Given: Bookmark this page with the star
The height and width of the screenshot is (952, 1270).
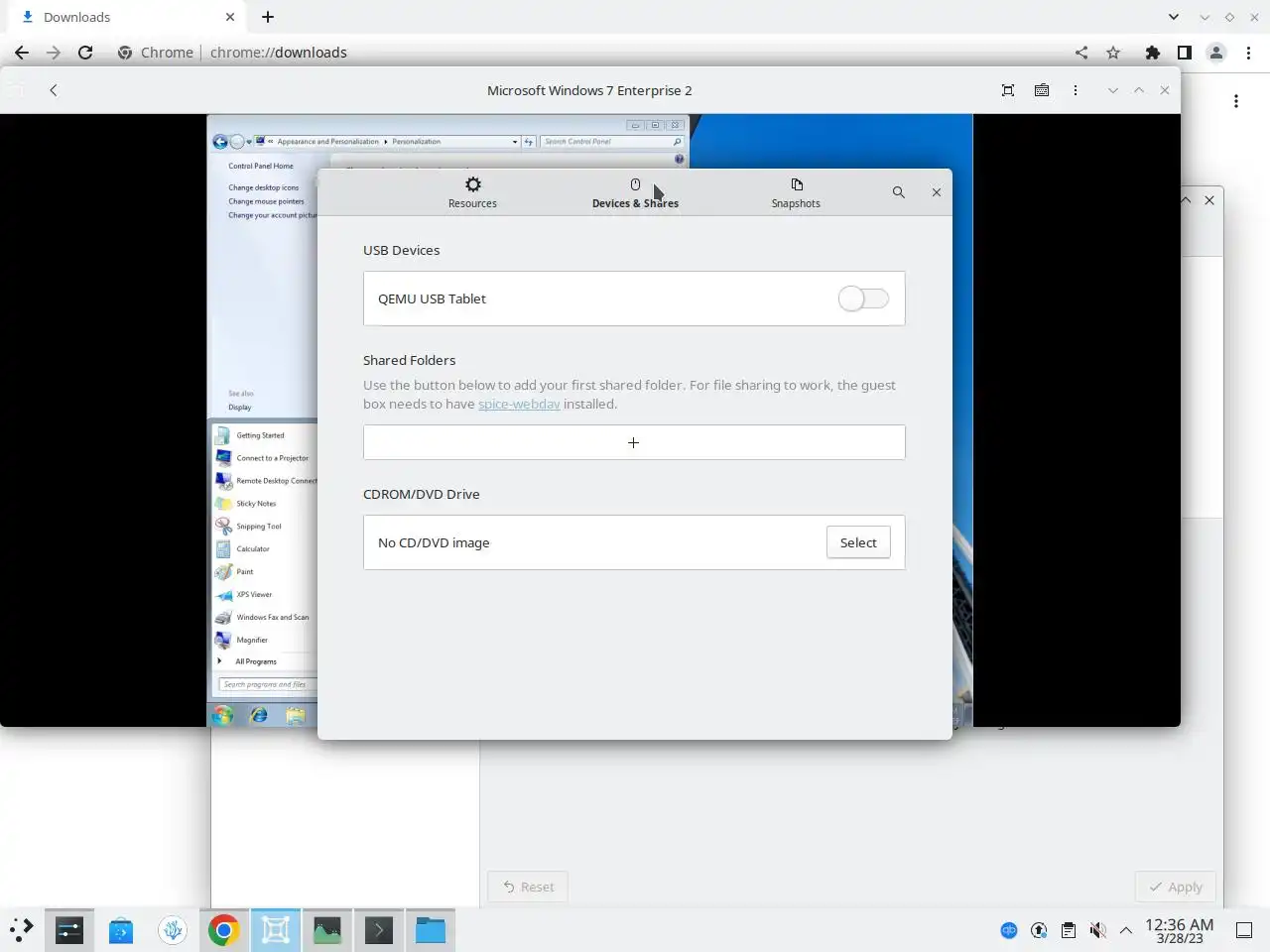Looking at the screenshot, I should (x=1113, y=53).
